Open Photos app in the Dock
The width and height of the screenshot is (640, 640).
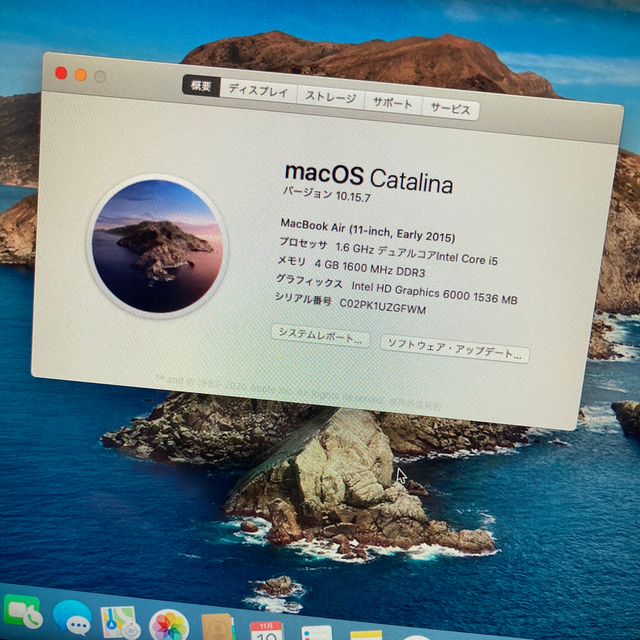169,625
